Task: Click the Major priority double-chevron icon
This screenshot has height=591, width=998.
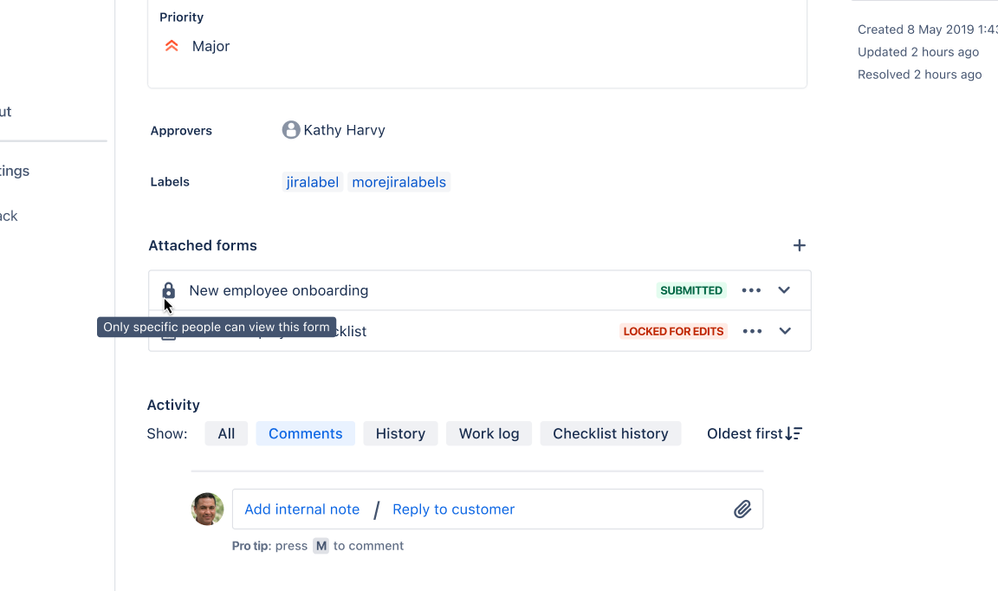Action: pos(171,46)
